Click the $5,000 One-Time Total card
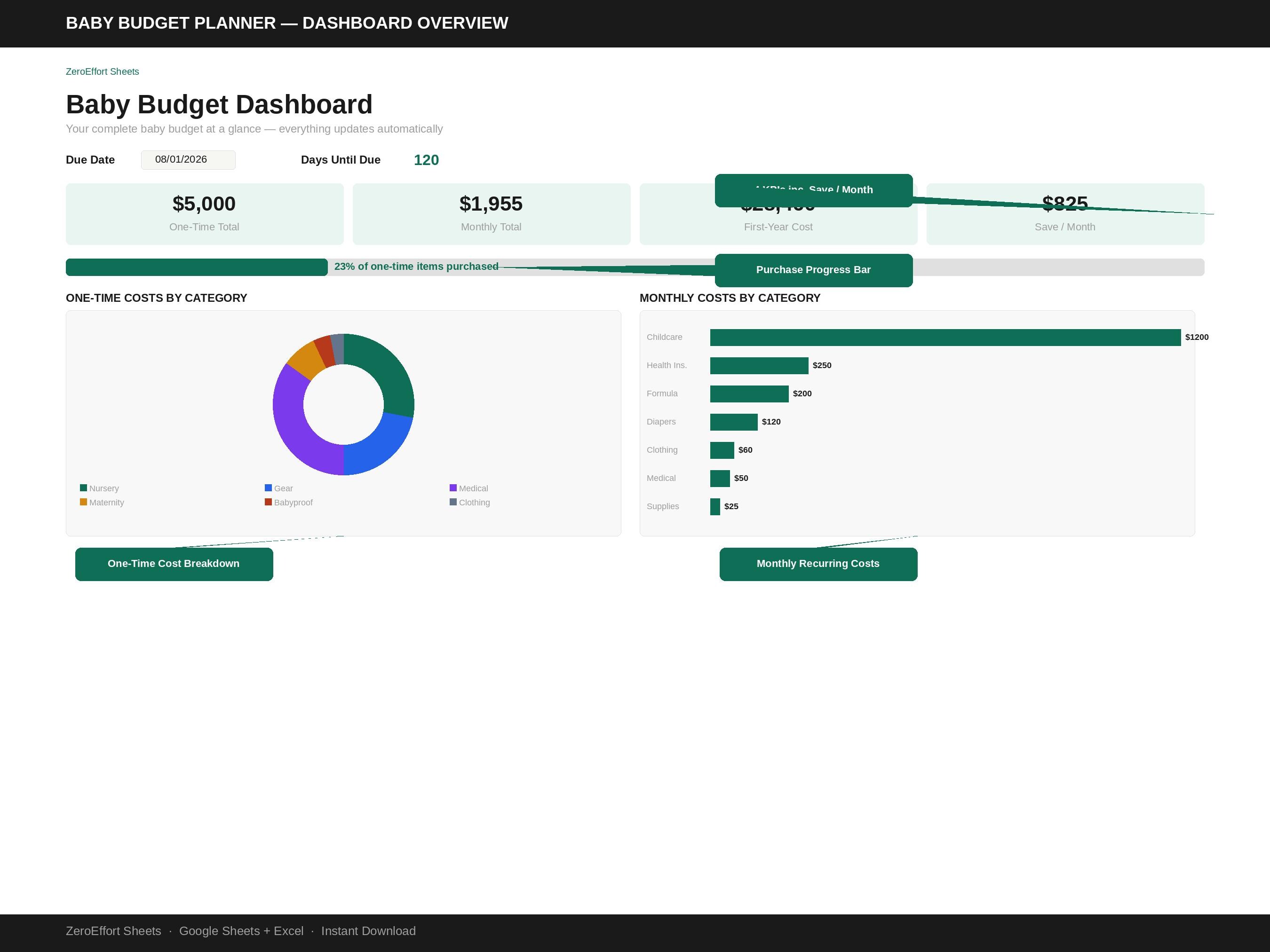Screen dimensions: 1270x952 coord(205,214)
